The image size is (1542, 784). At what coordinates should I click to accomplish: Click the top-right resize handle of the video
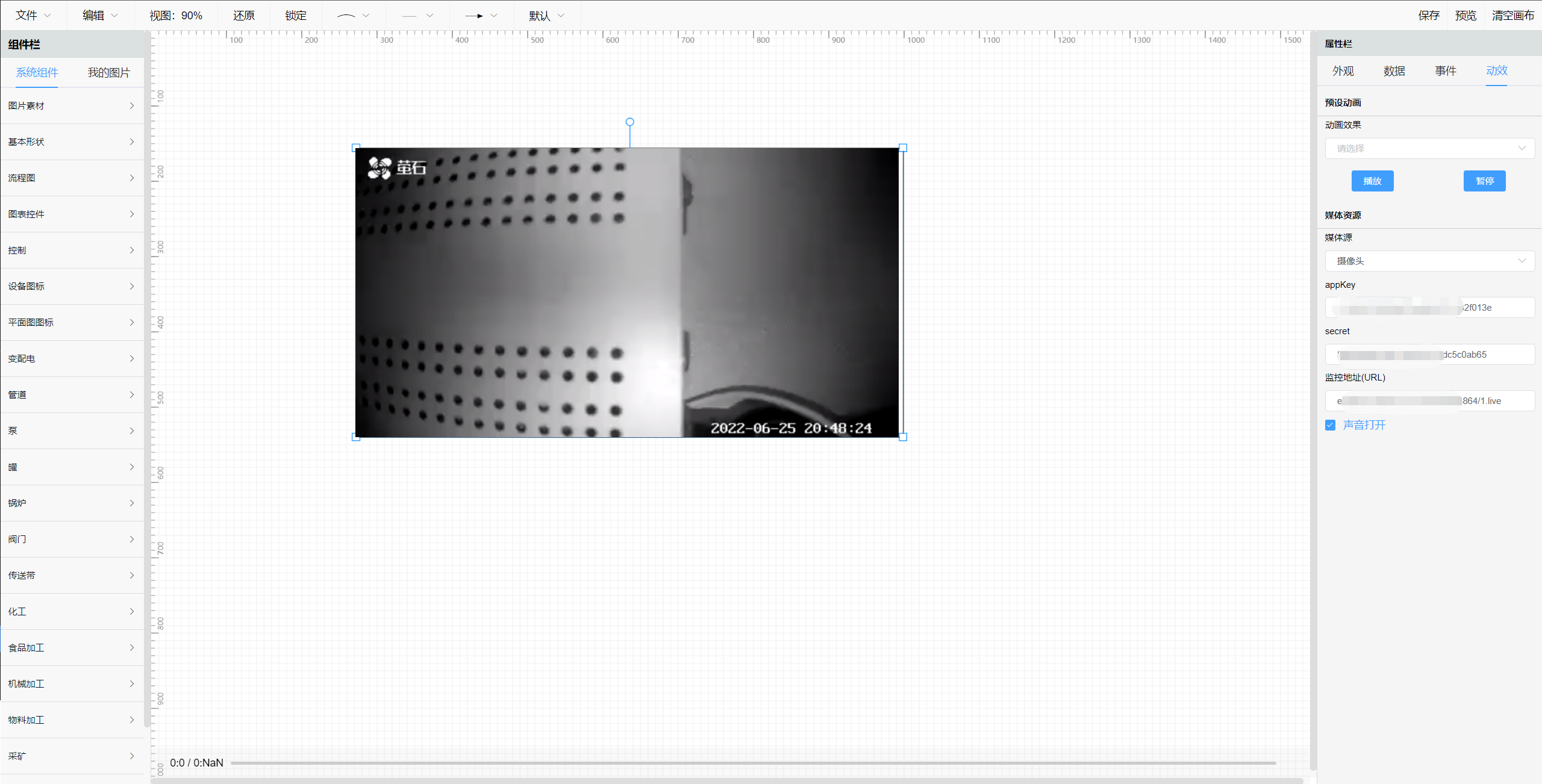click(902, 148)
